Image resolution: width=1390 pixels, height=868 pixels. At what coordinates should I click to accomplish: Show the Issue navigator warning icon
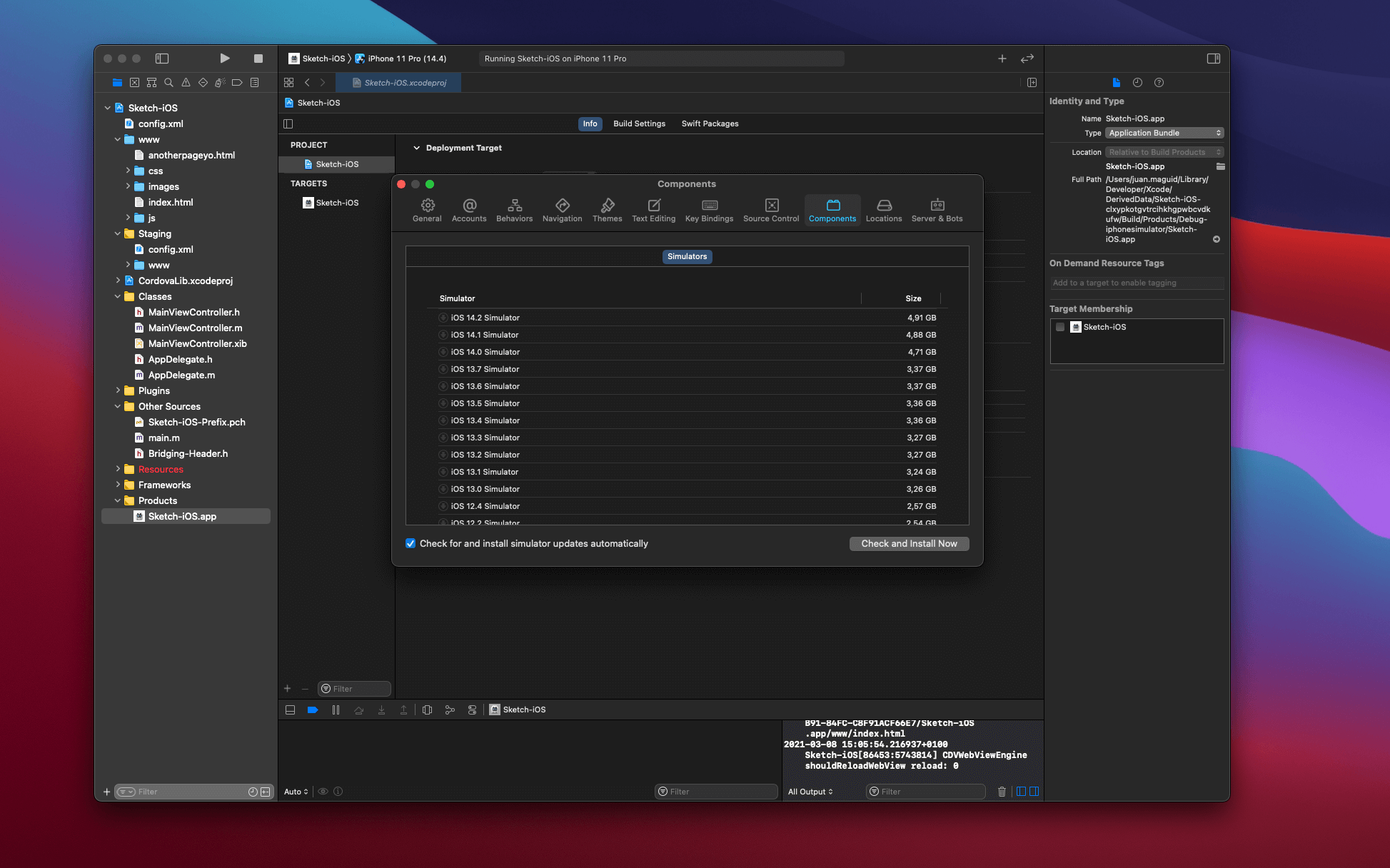tap(186, 83)
